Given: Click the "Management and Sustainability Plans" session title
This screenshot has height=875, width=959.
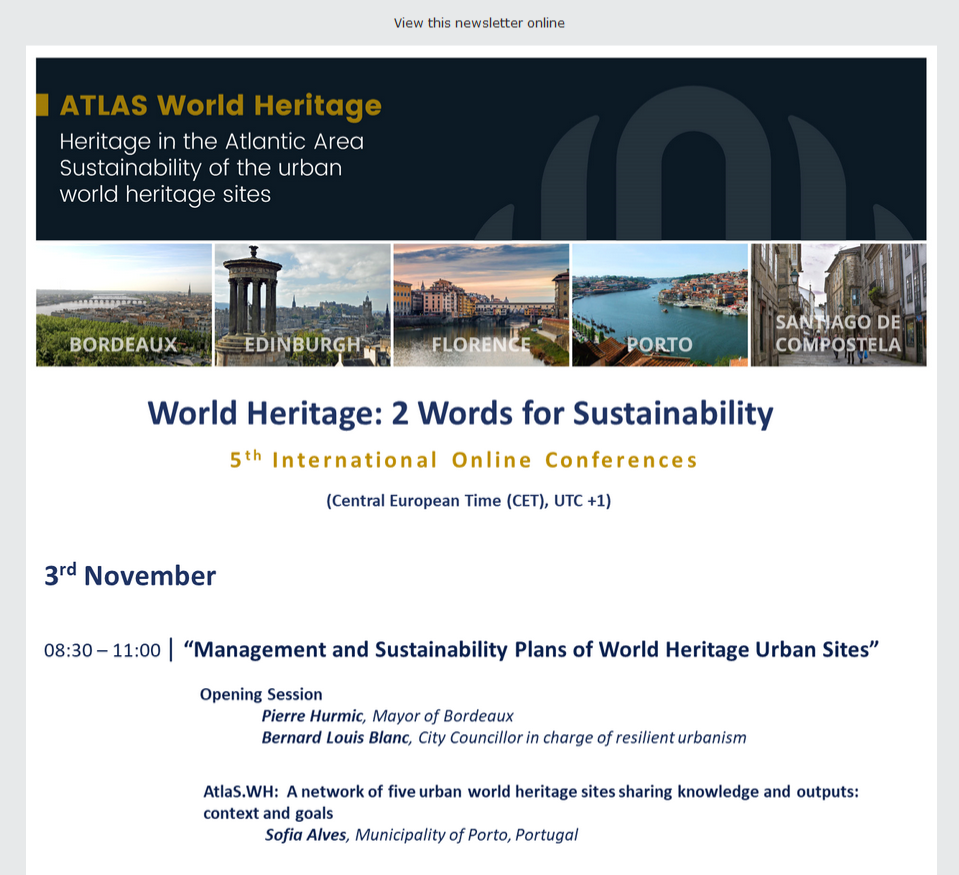Looking at the screenshot, I should (x=531, y=649).
